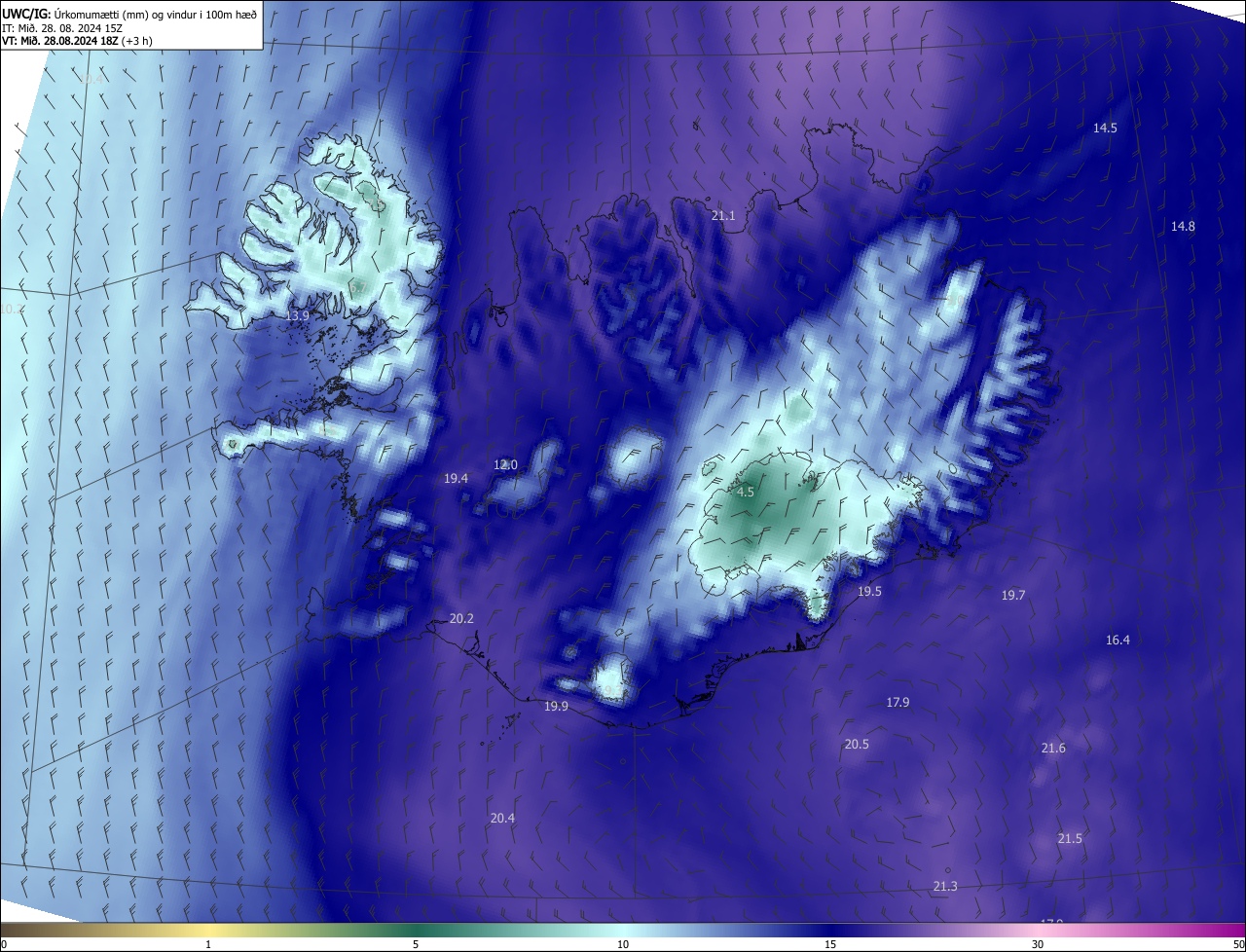This screenshot has height=952, width=1246.
Task: Click the '1' tick on the color scale
Action: 208,944
